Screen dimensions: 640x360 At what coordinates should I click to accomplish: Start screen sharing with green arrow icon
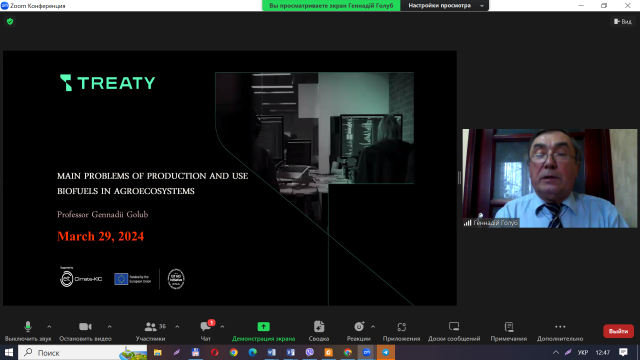point(263,331)
